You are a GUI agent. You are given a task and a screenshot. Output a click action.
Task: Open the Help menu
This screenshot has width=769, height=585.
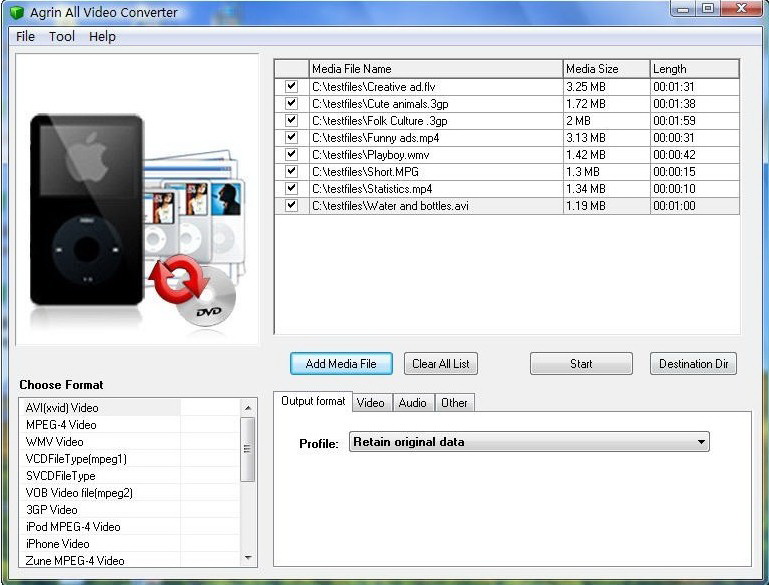[102, 36]
